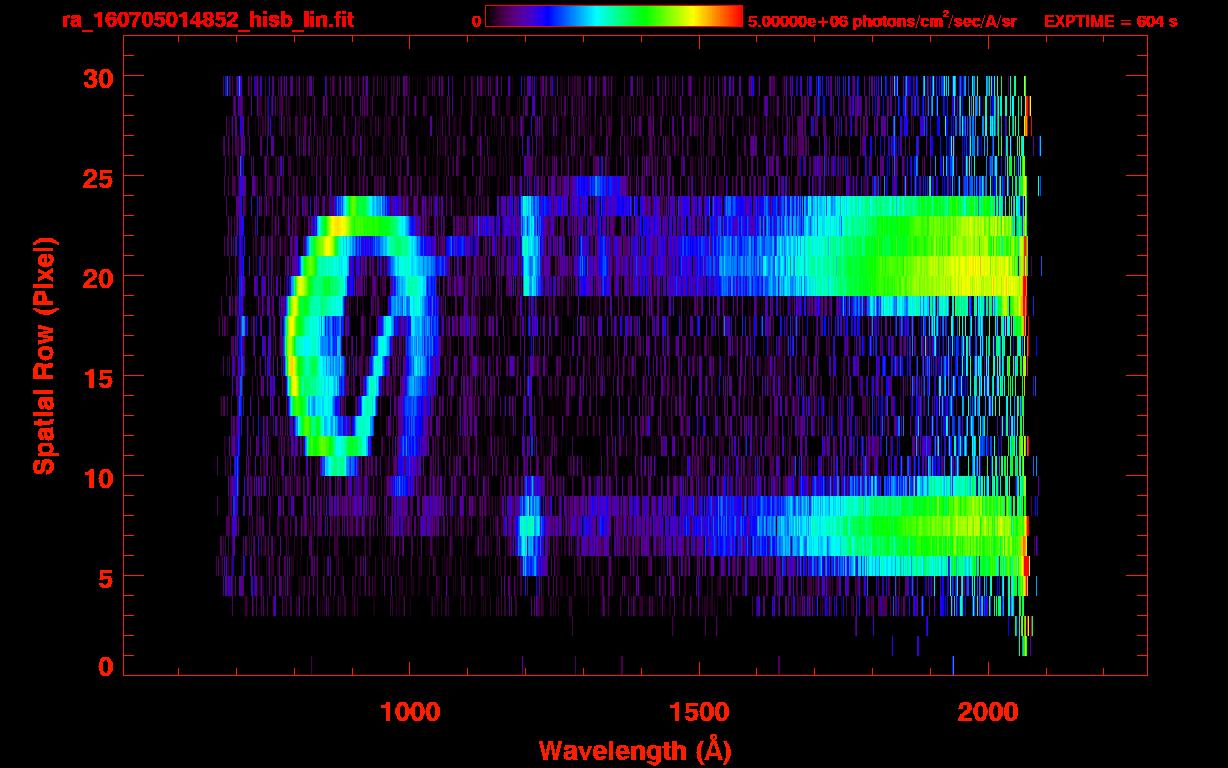Click the x-axis tick label 1500
This screenshot has width=1228, height=768.
[698, 712]
